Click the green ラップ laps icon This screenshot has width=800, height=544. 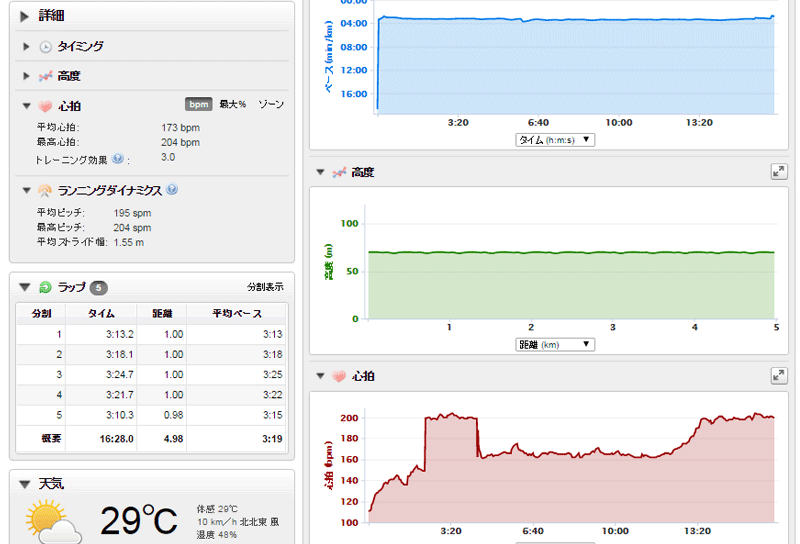click(x=45, y=288)
